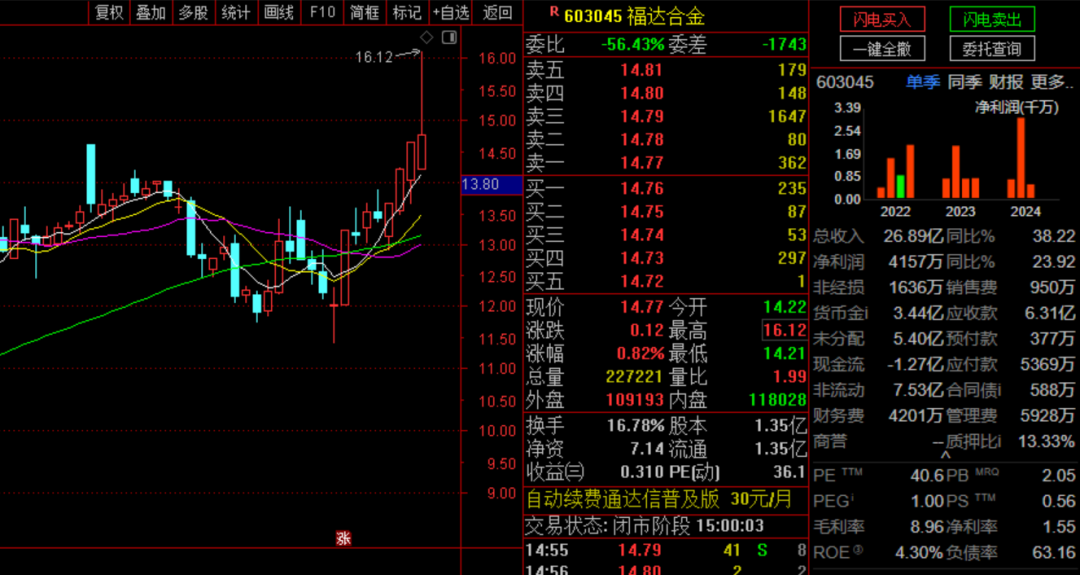This screenshot has height=575, width=1080.
Task: Open 委托查询 order query
Action: coord(992,49)
